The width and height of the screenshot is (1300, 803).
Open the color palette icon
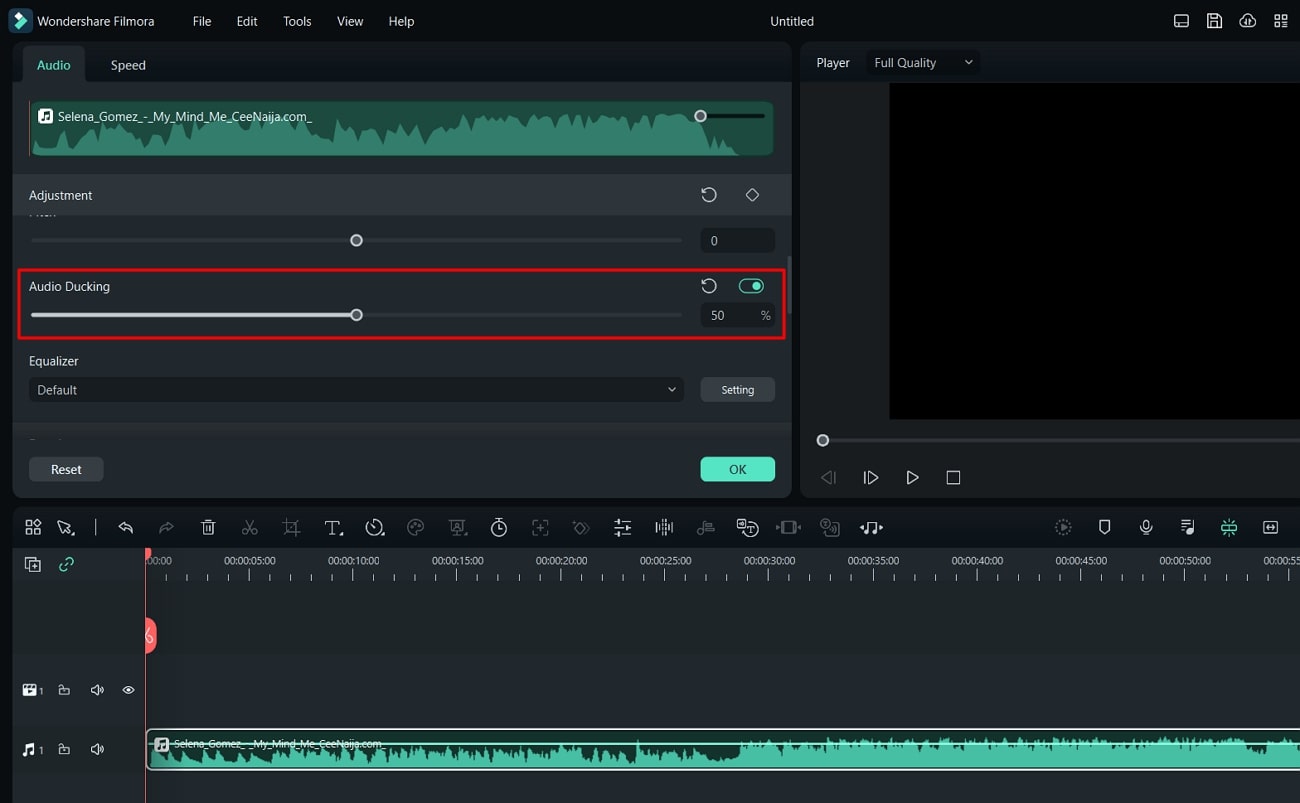[416, 527]
